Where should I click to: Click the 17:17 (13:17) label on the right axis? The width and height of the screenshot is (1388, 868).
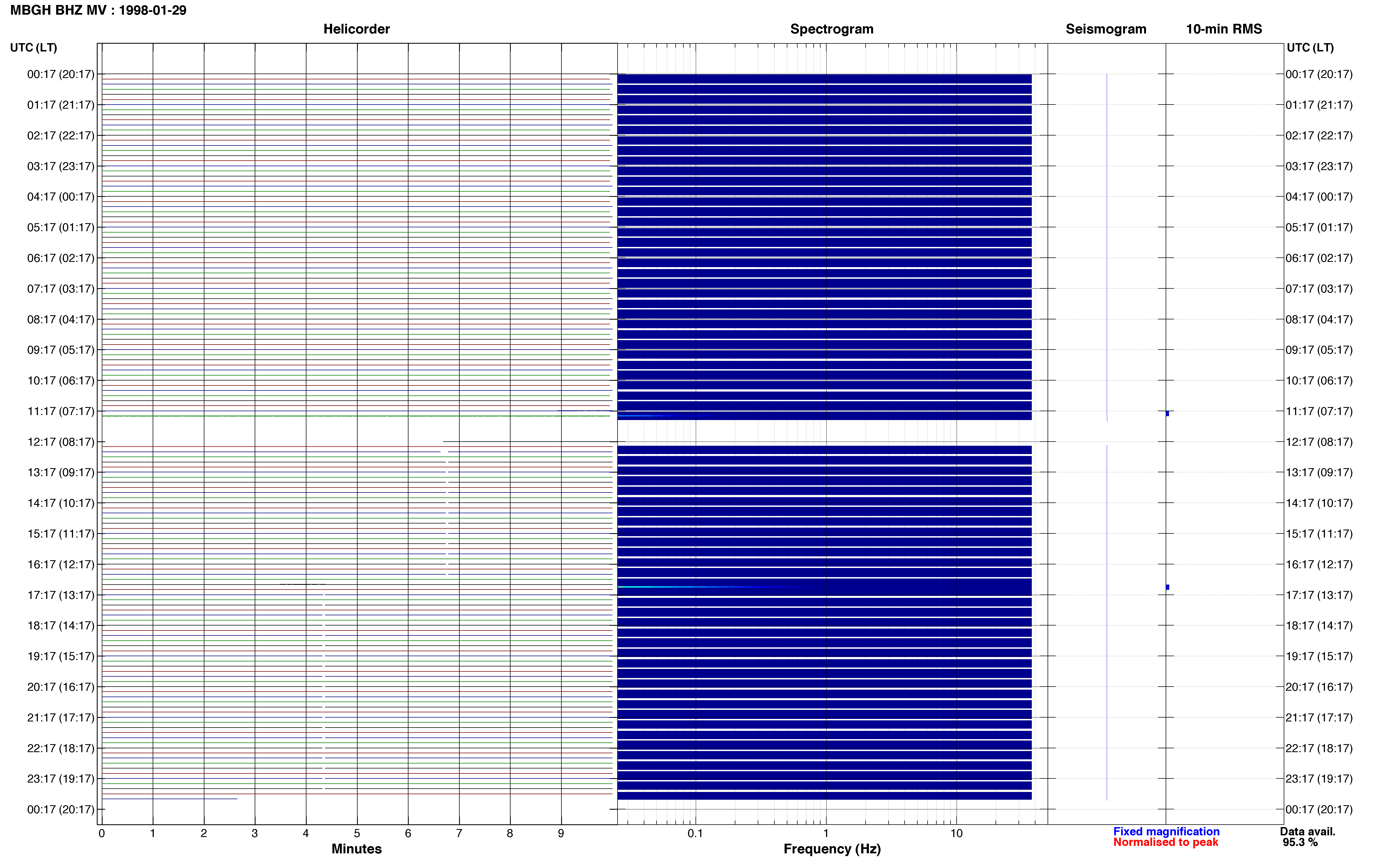pos(1319,595)
